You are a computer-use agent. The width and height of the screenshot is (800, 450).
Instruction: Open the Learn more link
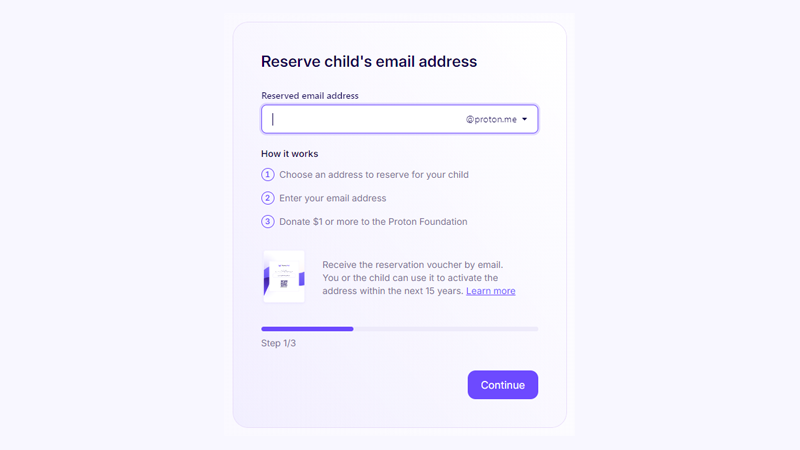(x=490, y=291)
